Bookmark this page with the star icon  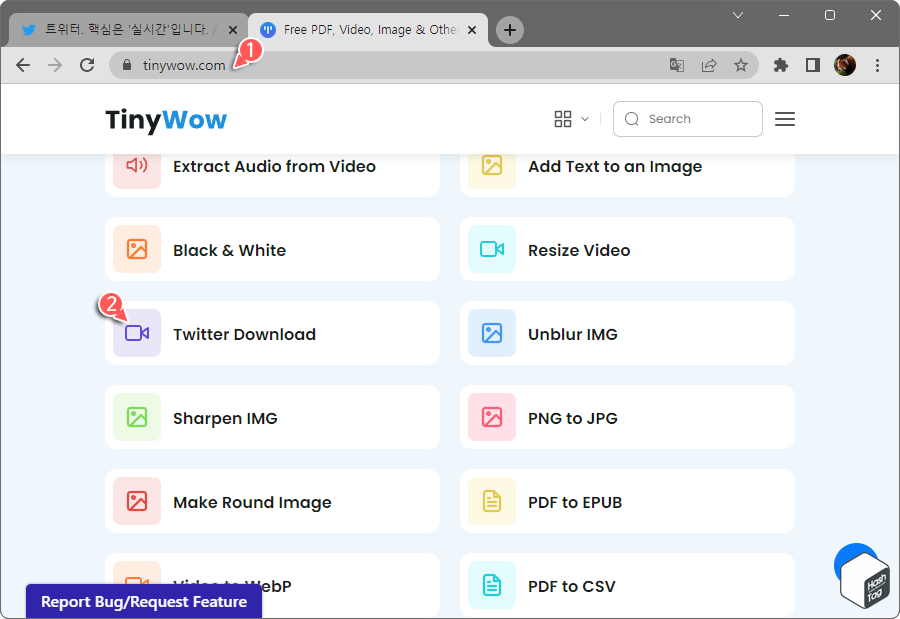pos(741,64)
